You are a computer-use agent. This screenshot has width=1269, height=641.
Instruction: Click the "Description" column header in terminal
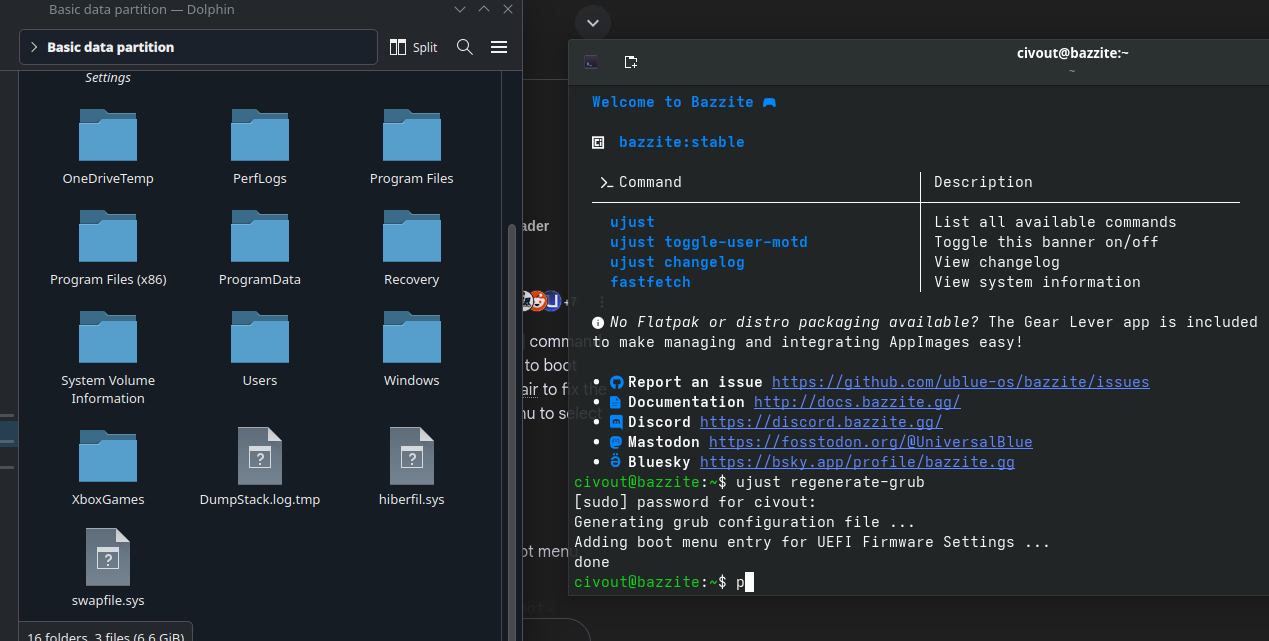tap(983, 182)
